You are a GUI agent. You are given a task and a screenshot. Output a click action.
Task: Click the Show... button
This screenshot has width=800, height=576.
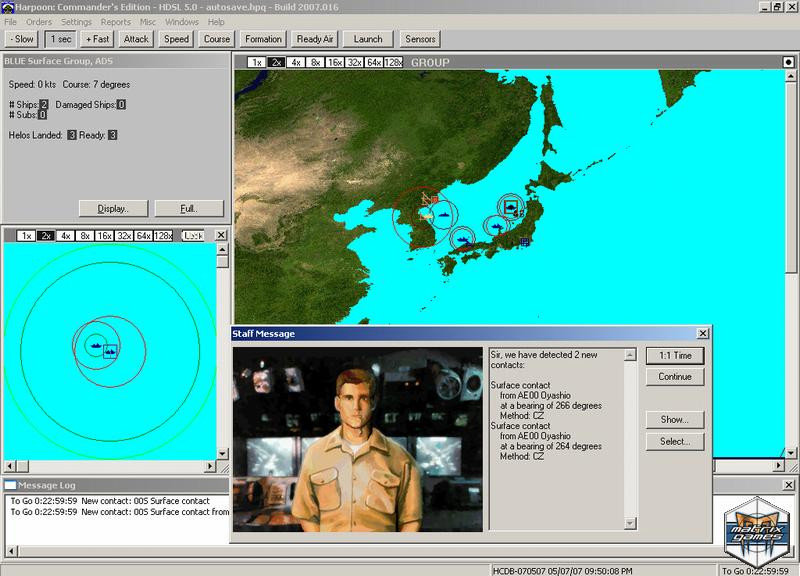point(675,419)
